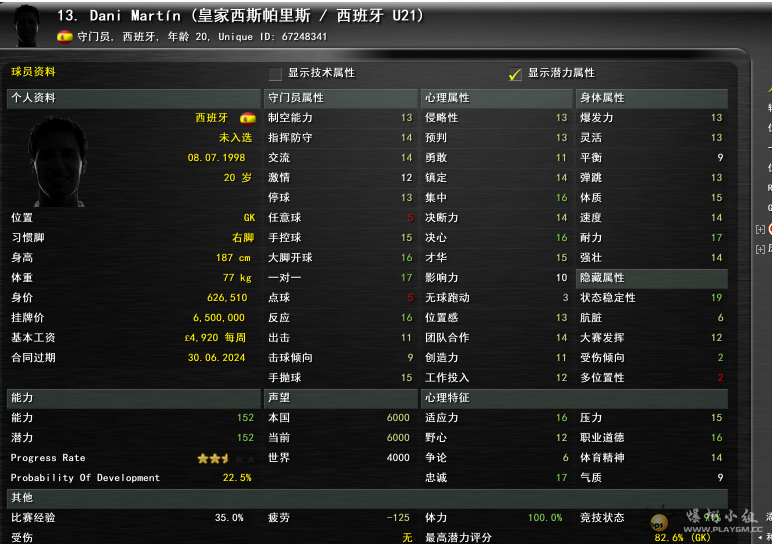This screenshot has width=772, height=544.
Task: Click the 身体属性 section header
Action: [x=652, y=98]
